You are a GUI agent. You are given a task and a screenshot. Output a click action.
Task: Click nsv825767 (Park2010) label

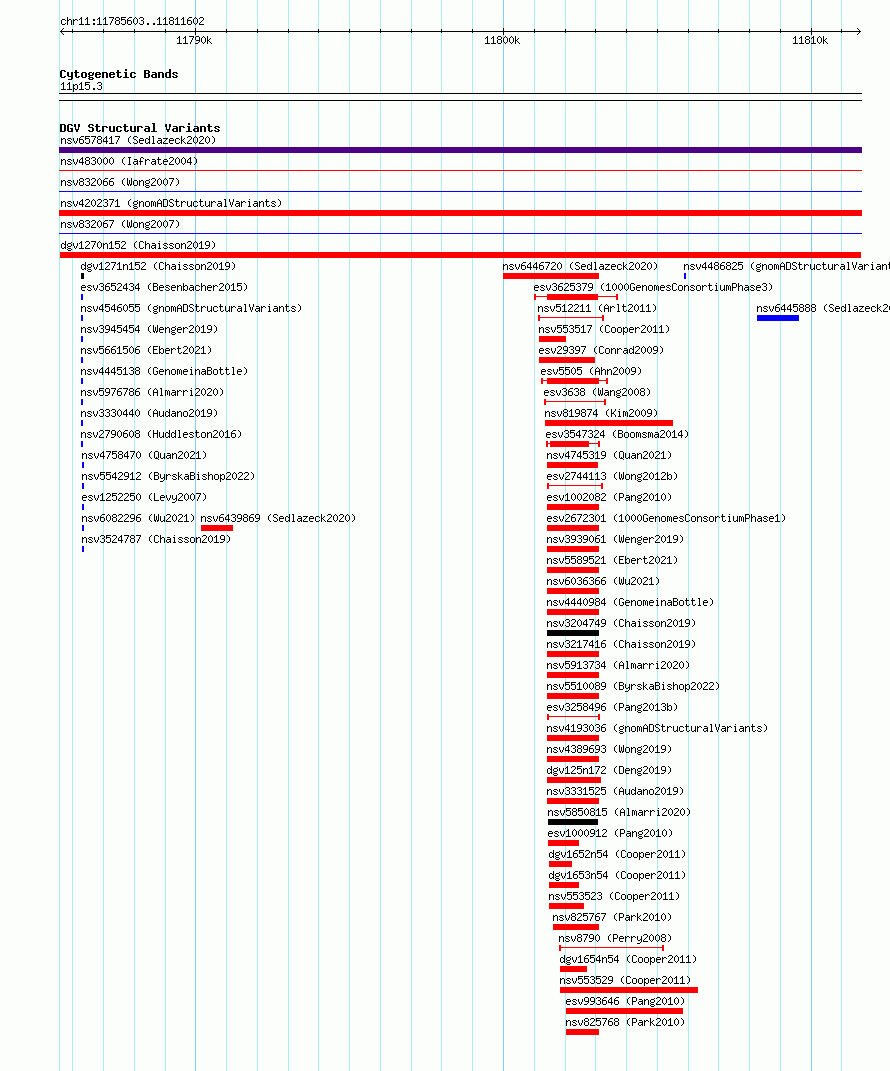pyautogui.click(x=612, y=917)
